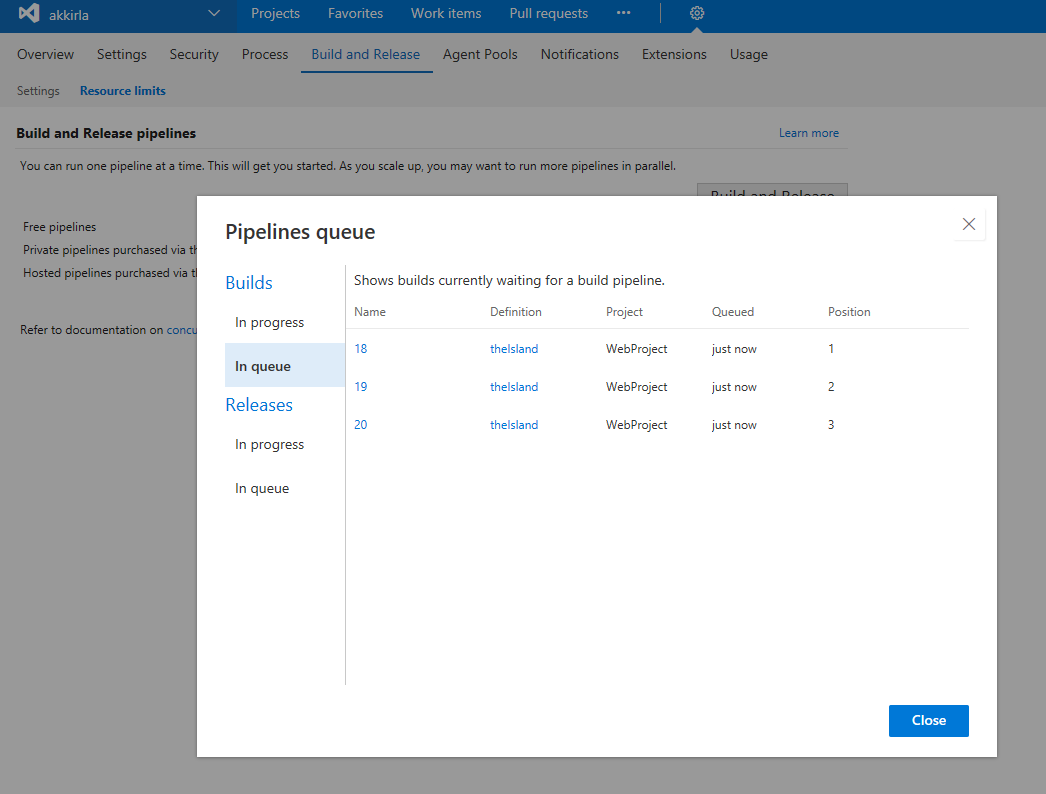
Task: Click WebProject in build 20 row
Action: pyautogui.click(x=636, y=425)
